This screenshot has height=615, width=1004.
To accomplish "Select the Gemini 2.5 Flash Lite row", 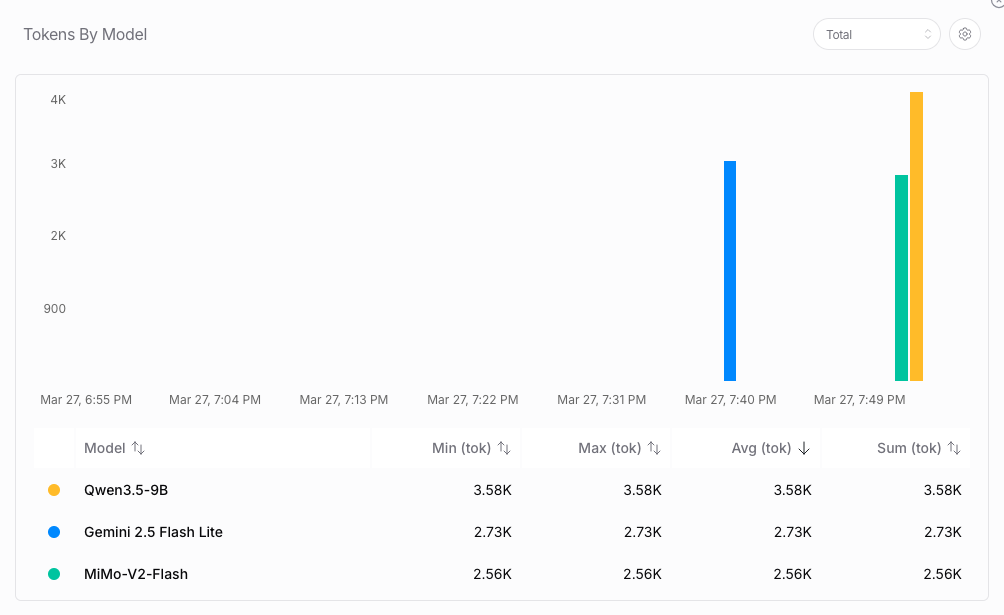I will coord(153,532).
